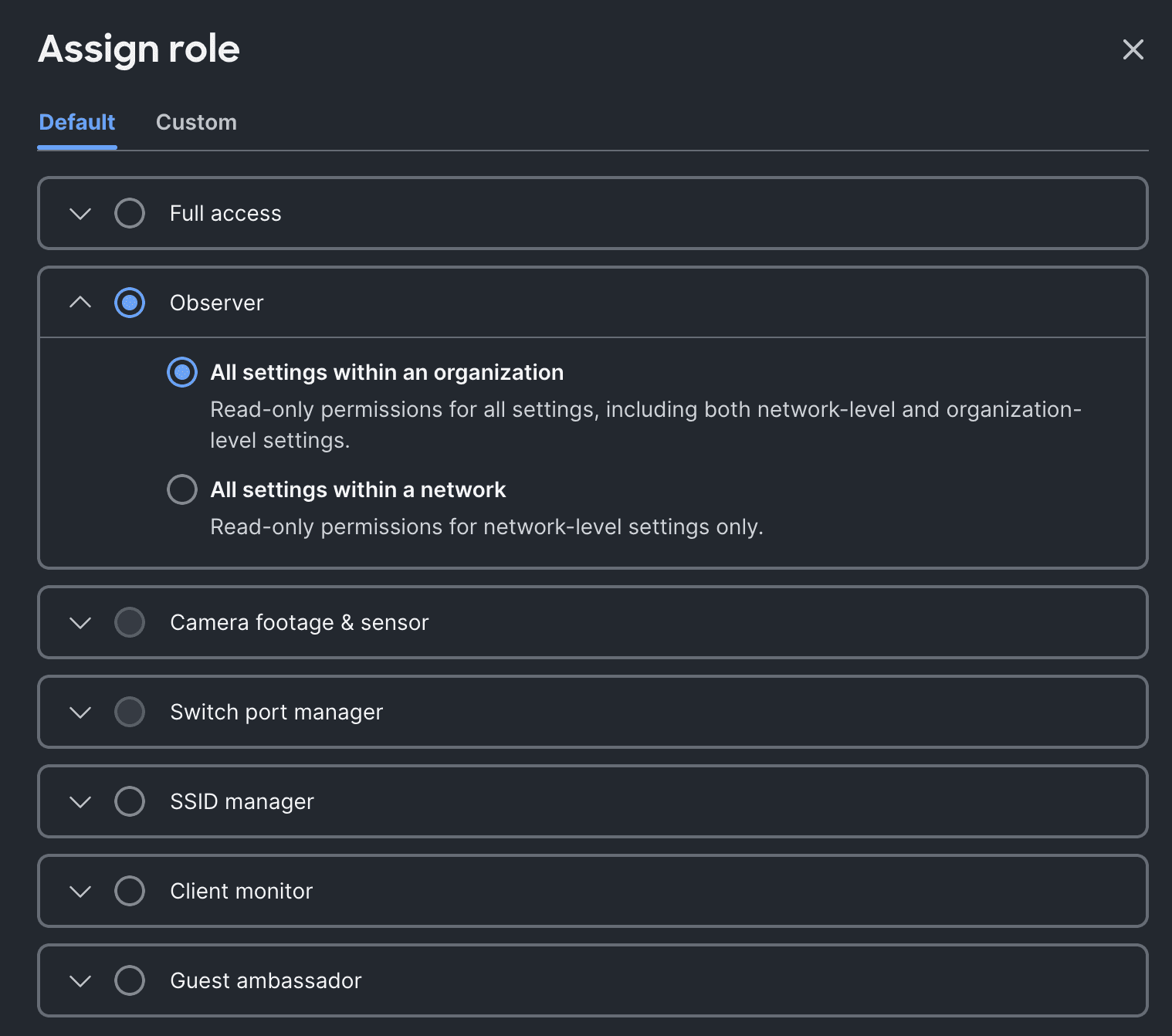The image size is (1172, 1036).
Task: Click the Camera footage & sensor label
Action: pyautogui.click(x=300, y=622)
